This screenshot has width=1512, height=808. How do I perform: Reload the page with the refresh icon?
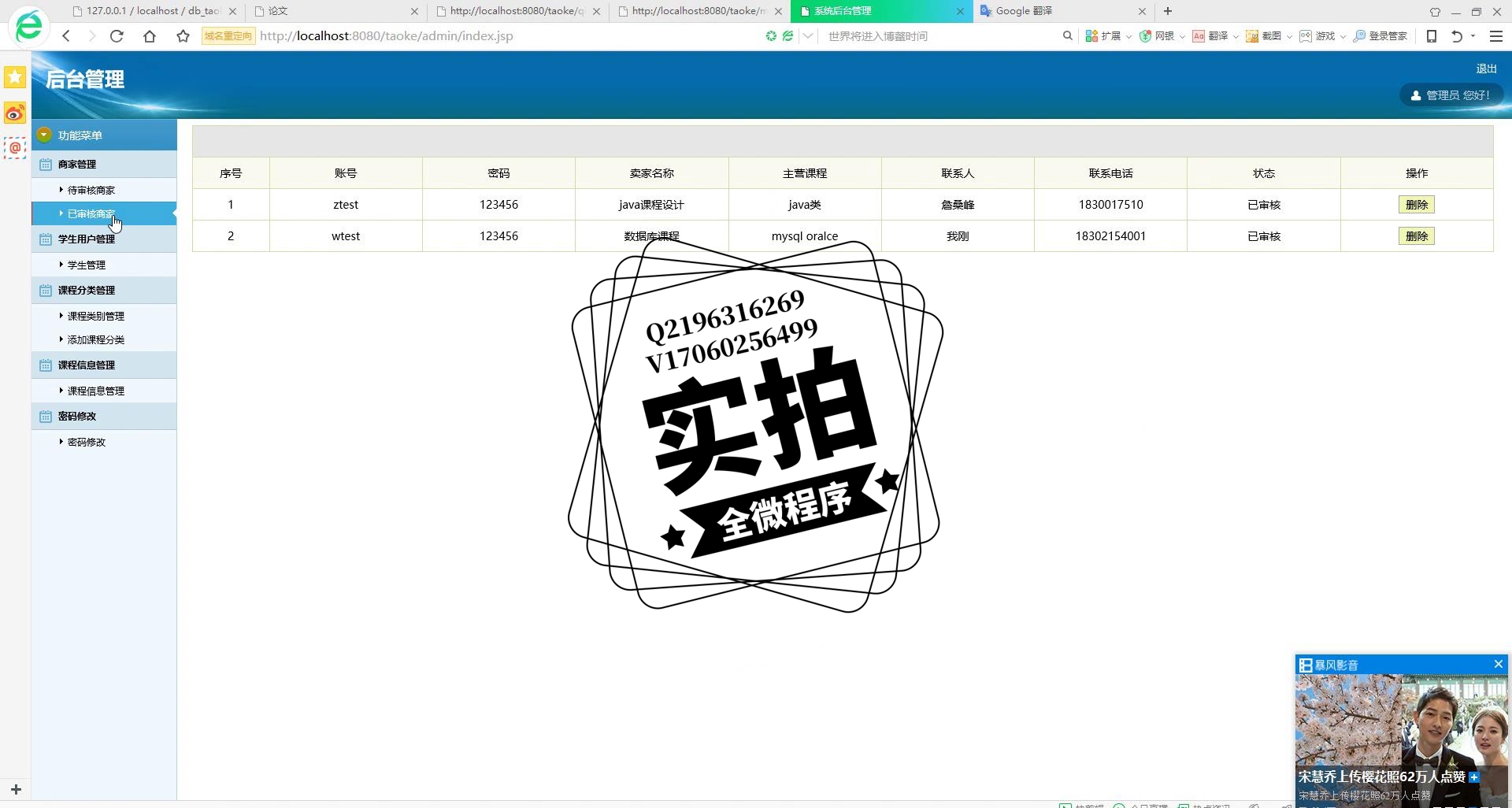click(117, 36)
